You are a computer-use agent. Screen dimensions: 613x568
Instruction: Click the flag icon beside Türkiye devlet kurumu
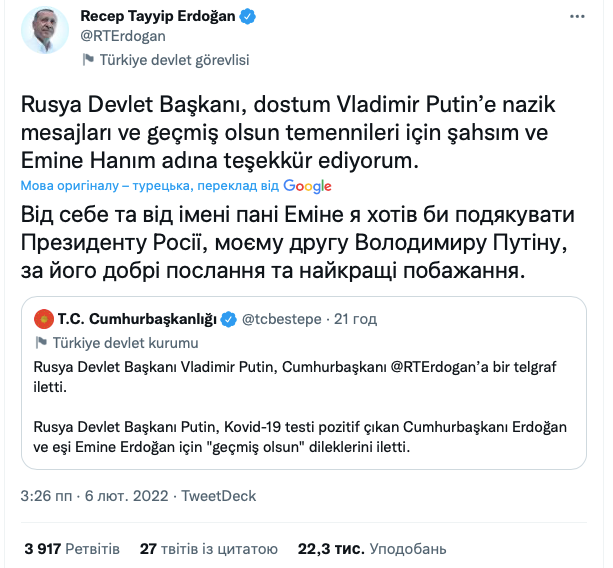[42, 343]
